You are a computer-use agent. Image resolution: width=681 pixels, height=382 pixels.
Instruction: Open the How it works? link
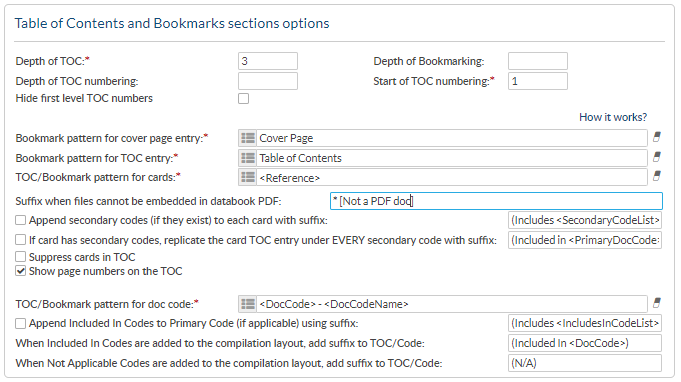[613, 117]
